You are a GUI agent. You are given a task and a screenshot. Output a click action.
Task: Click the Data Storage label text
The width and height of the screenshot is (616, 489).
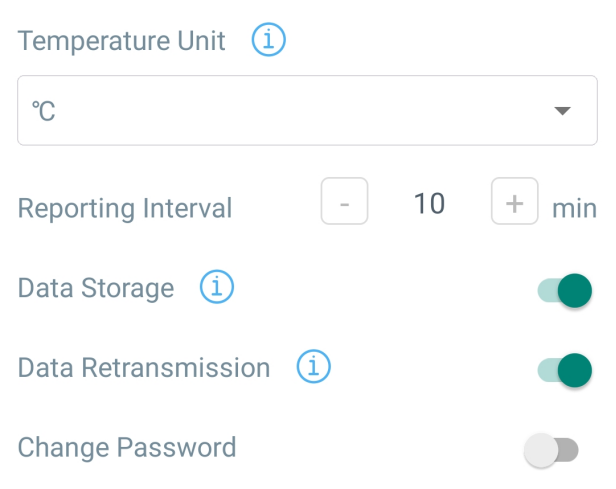coord(96,288)
